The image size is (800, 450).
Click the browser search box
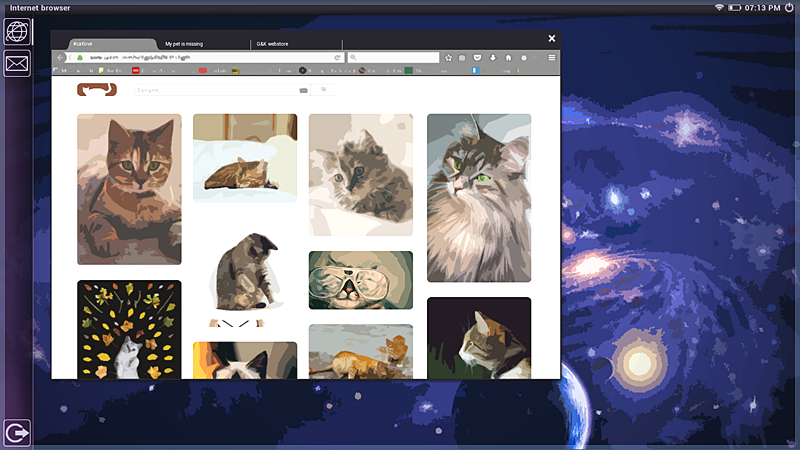pyautogui.click(x=393, y=58)
